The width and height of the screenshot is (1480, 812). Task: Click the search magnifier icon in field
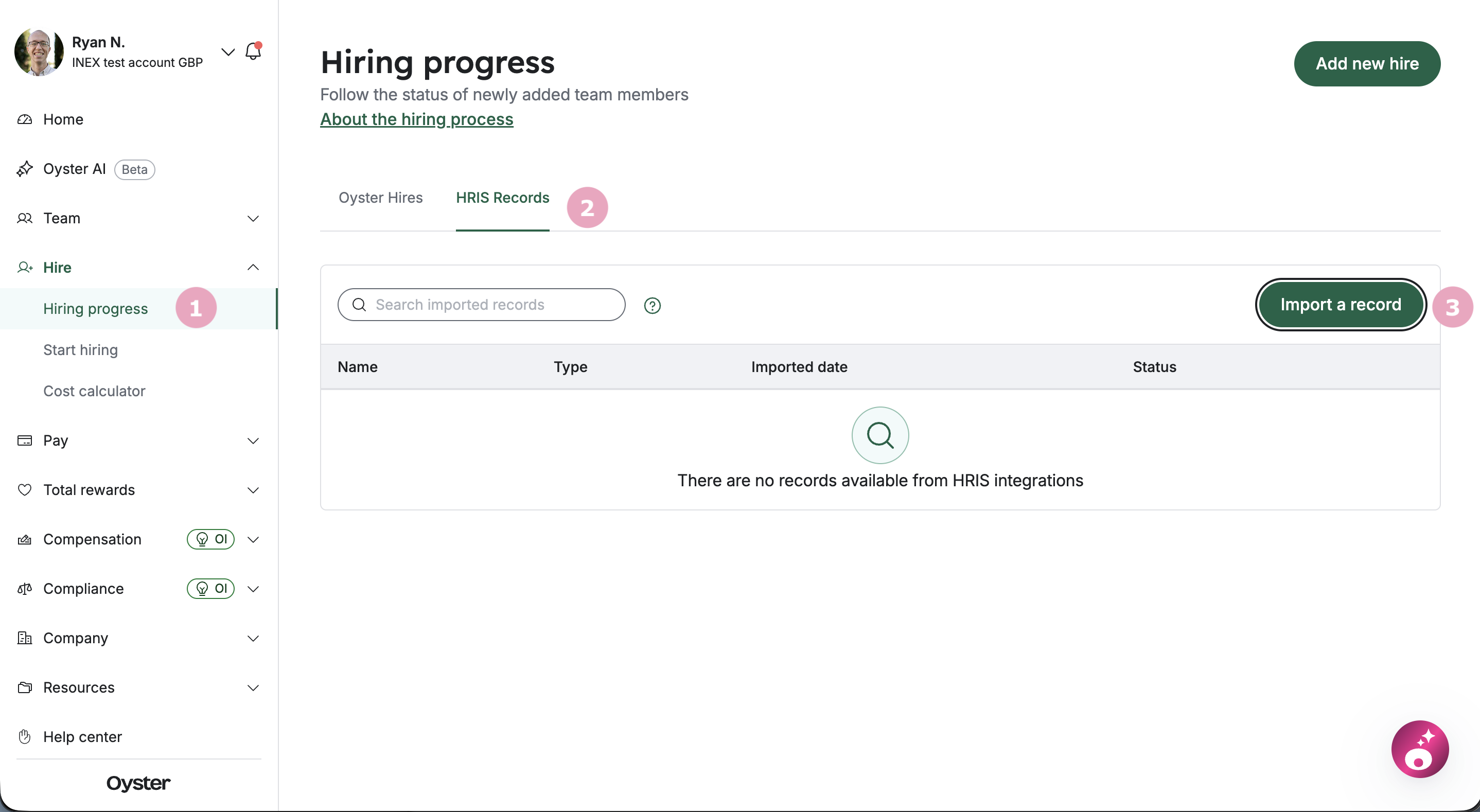click(x=359, y=305)
